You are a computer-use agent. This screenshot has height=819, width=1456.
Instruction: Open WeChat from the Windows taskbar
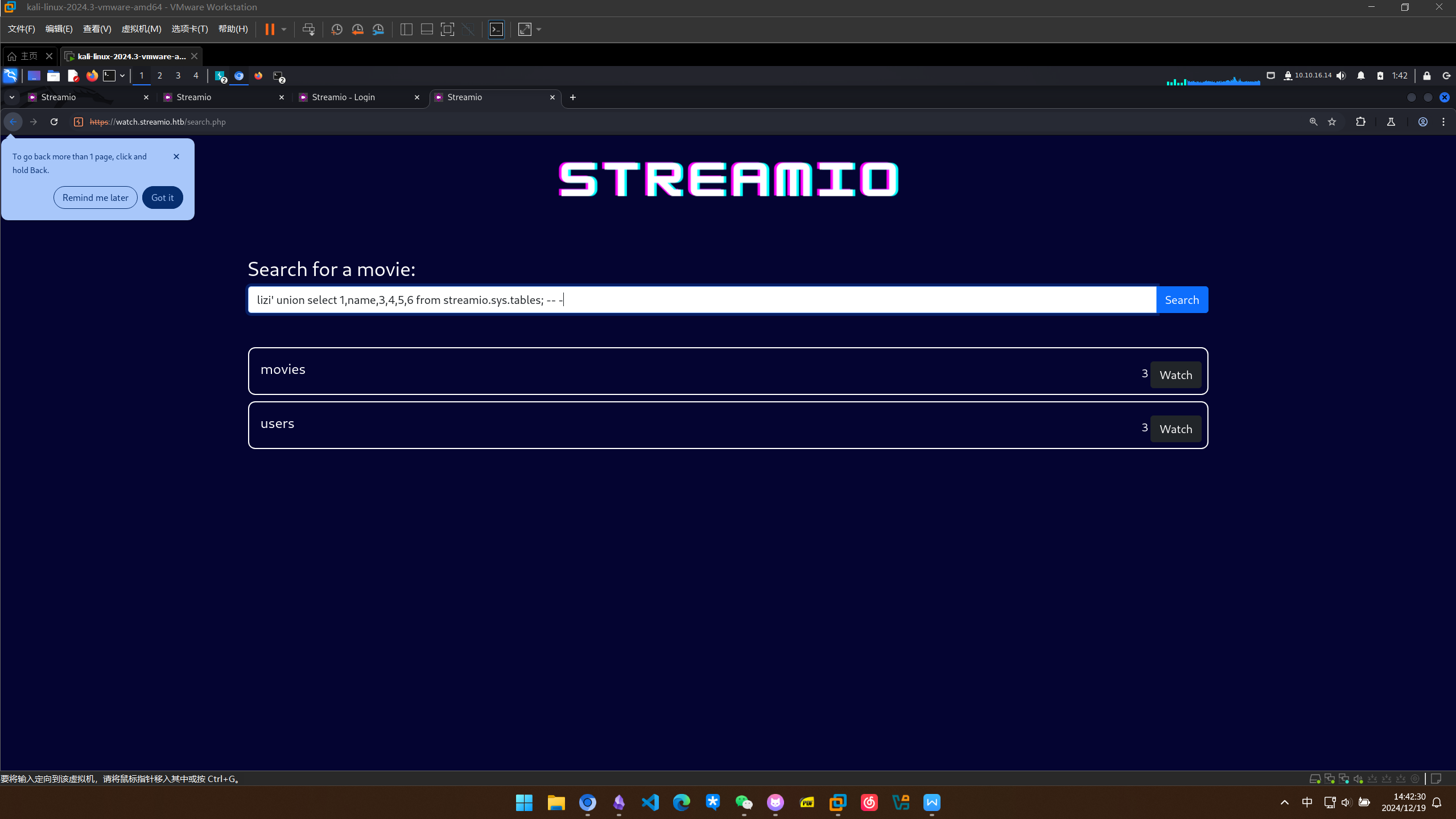[x=744, y=802]
